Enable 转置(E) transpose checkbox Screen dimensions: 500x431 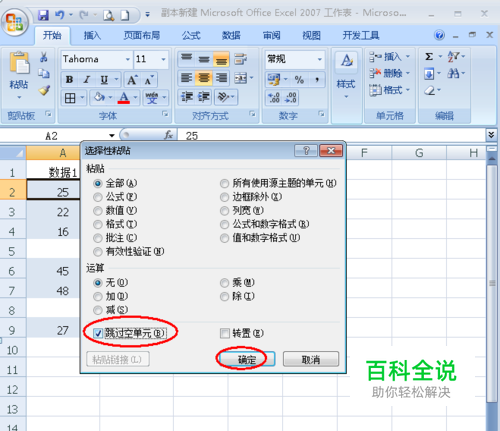tap(242, 333)
